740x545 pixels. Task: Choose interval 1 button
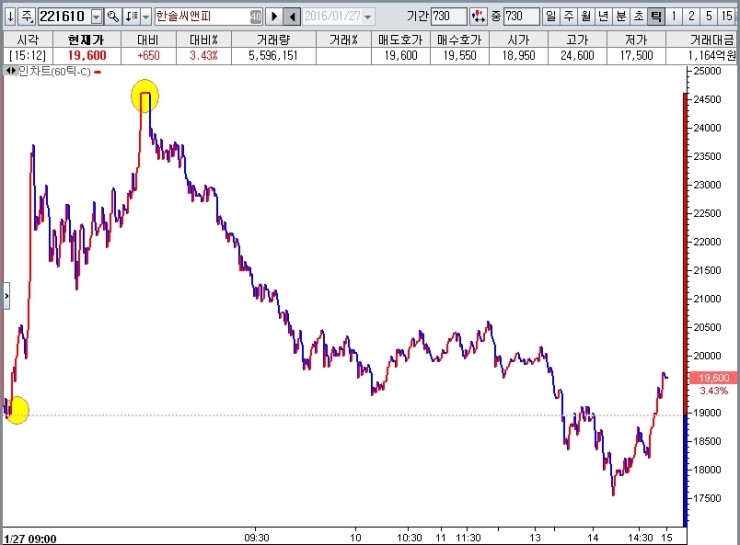pyautogui.click(x=673, y=17)
